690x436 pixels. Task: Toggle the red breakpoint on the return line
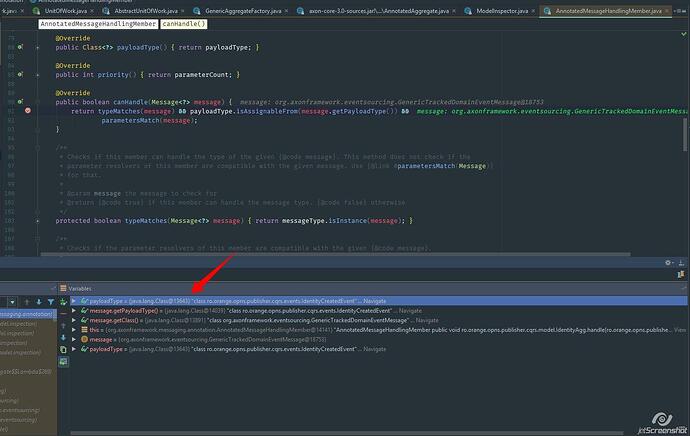[x=28, y=110]
